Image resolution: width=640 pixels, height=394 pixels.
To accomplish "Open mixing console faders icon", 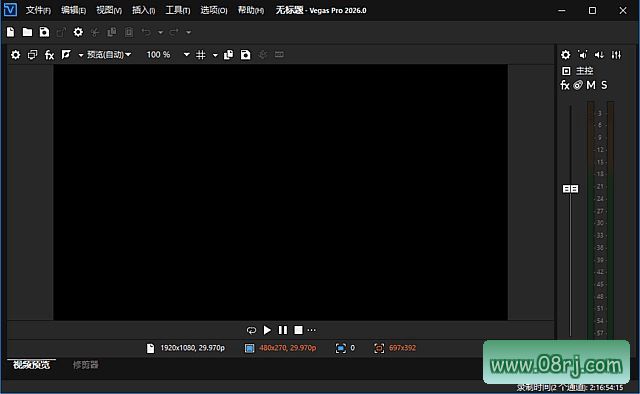I will pyautogui.click(x=616, y=55).
